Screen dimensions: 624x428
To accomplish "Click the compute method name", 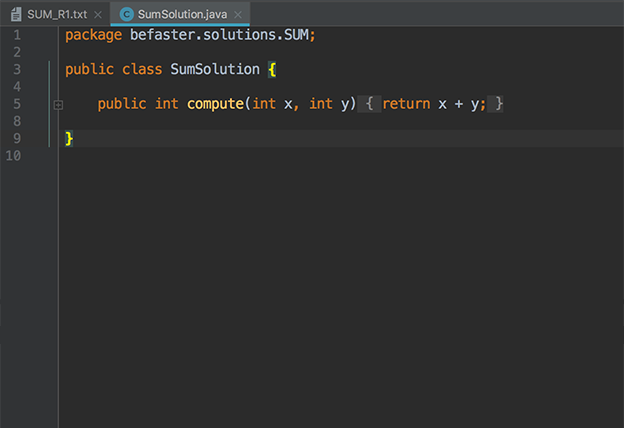I will (x=214, y=104).
